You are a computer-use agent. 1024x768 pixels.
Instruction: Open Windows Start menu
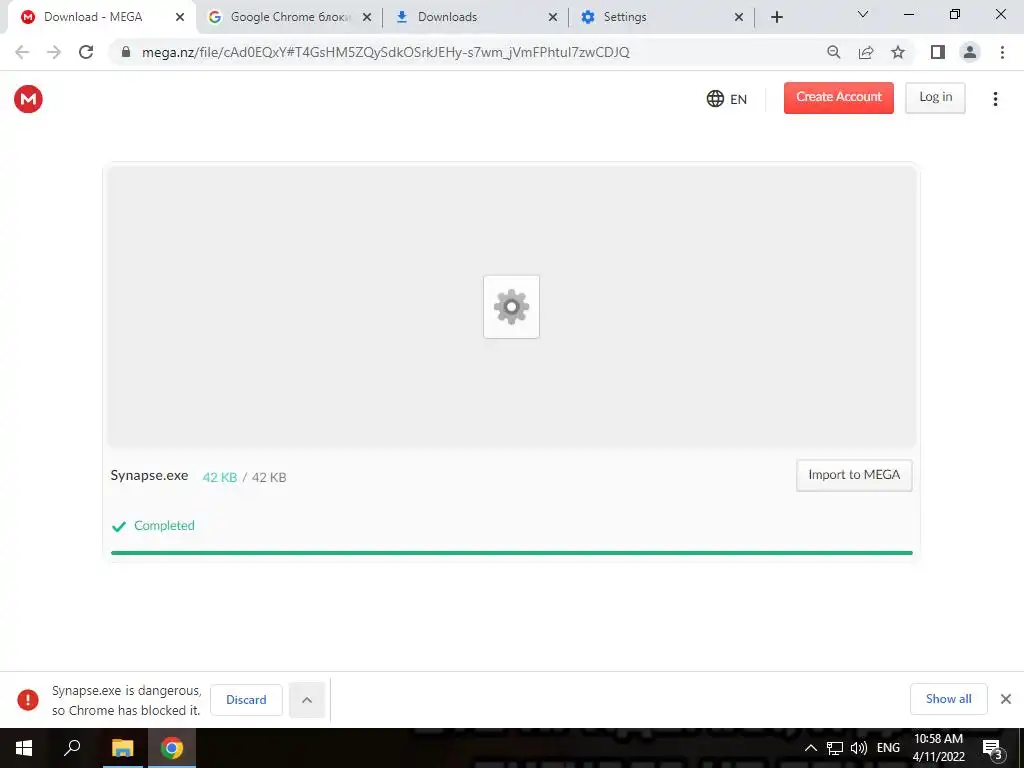pyautogui.click(x=24, y=748)
